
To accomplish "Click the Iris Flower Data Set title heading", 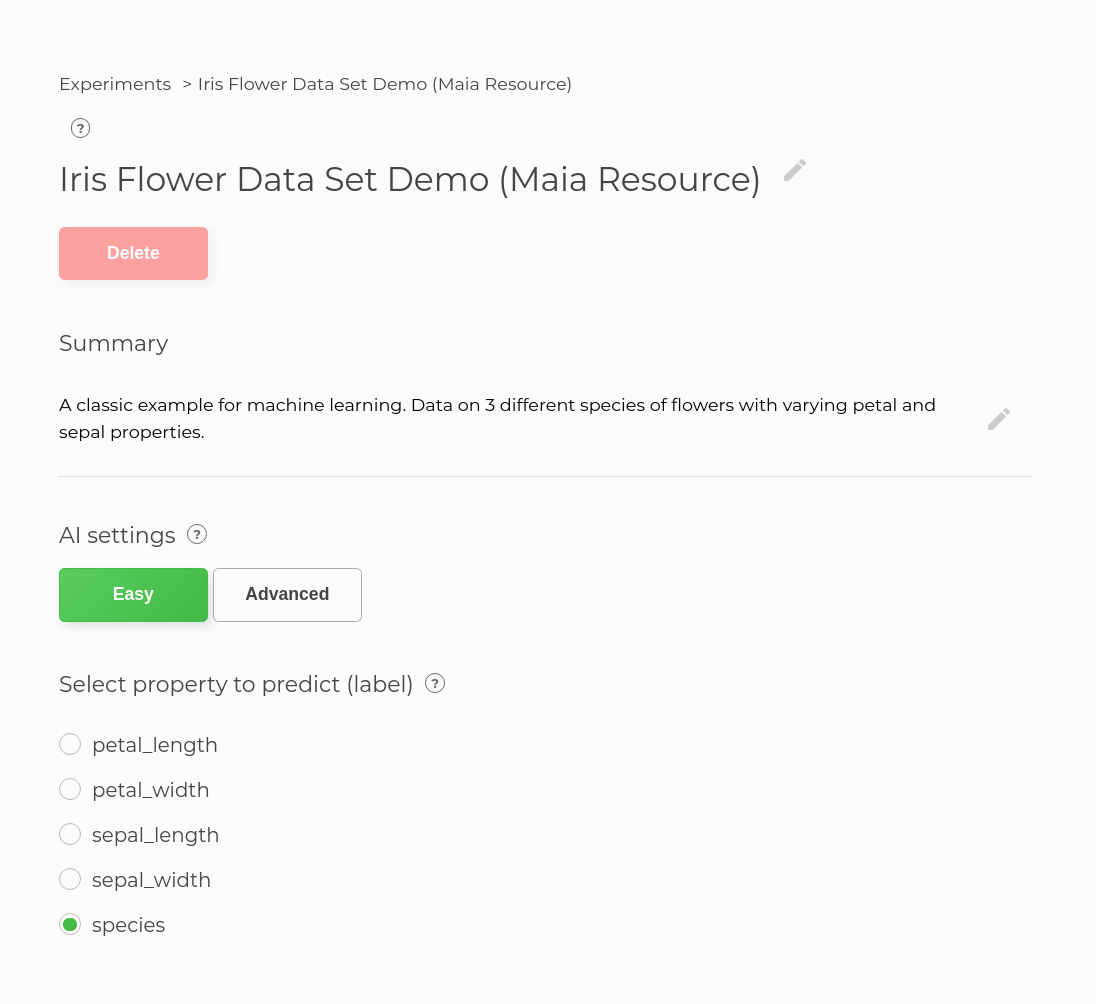I will click(409, 179).
